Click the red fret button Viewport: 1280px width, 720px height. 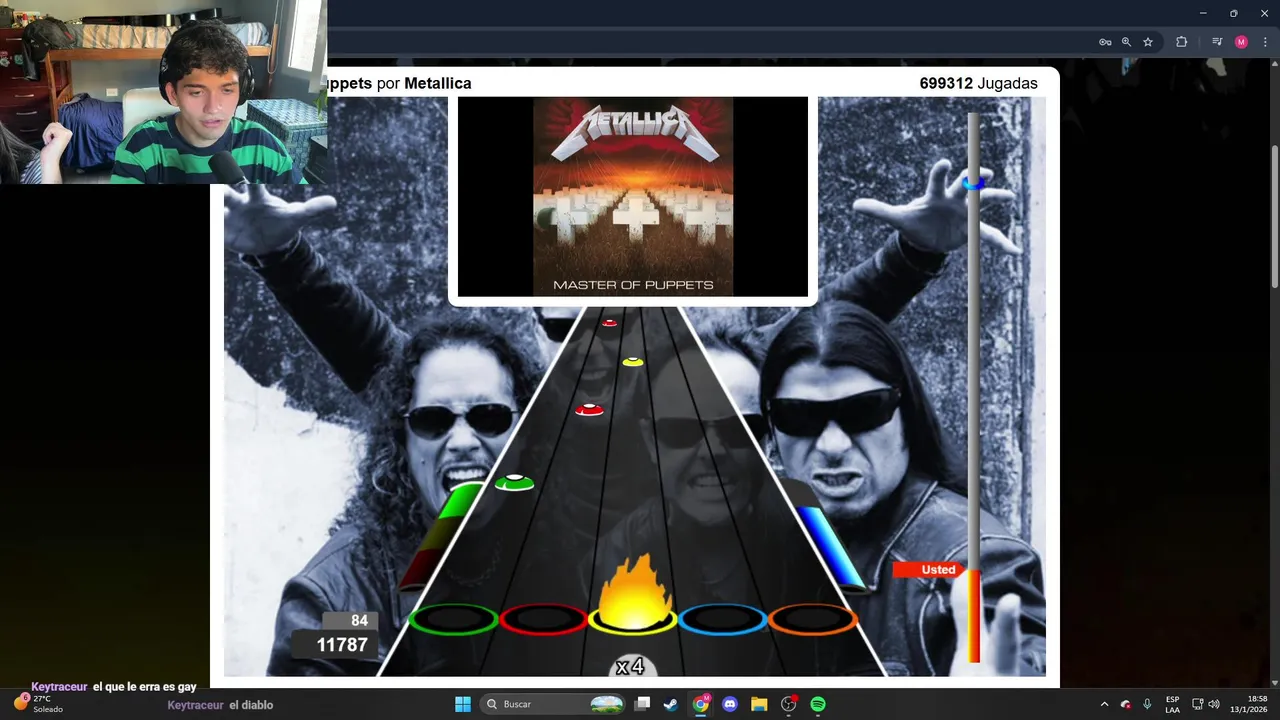point(543,620)
